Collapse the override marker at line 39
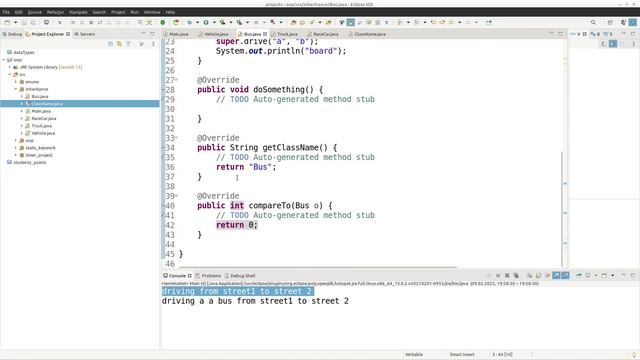The height and width of the screenshot is (360, 640). tap(176, 196)
